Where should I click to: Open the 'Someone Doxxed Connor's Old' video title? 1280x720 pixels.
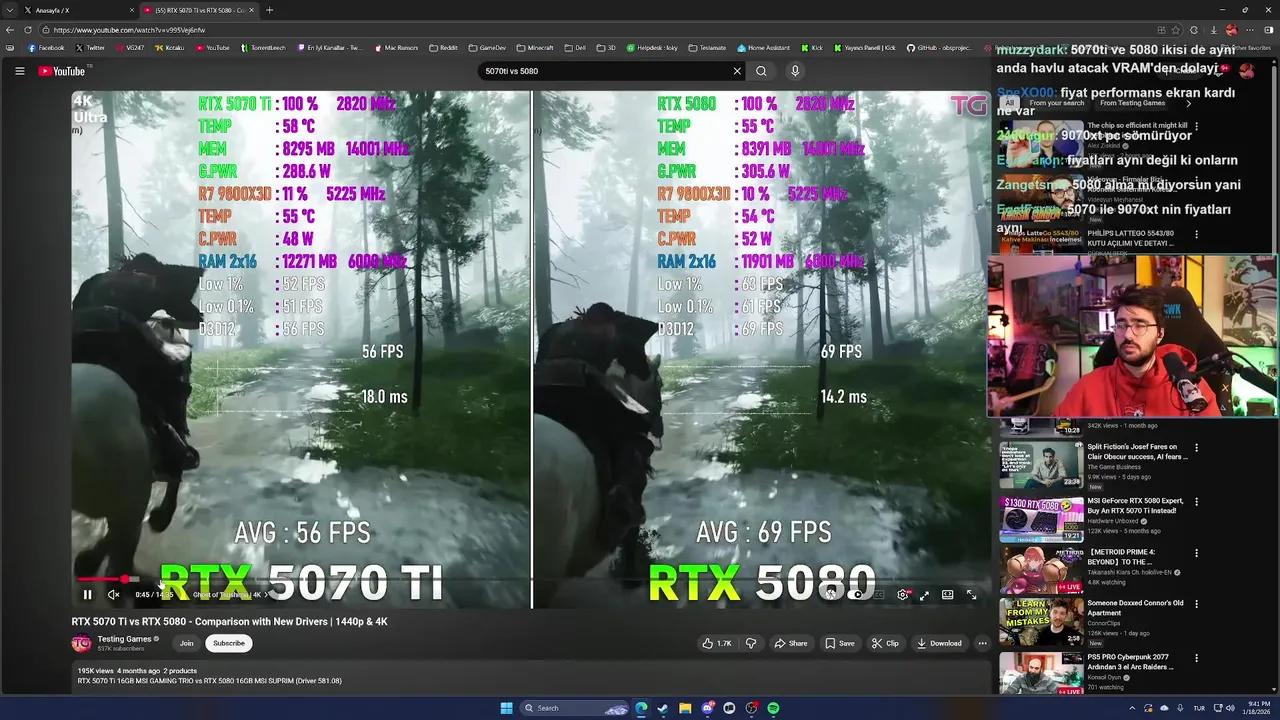[1135, 608]
